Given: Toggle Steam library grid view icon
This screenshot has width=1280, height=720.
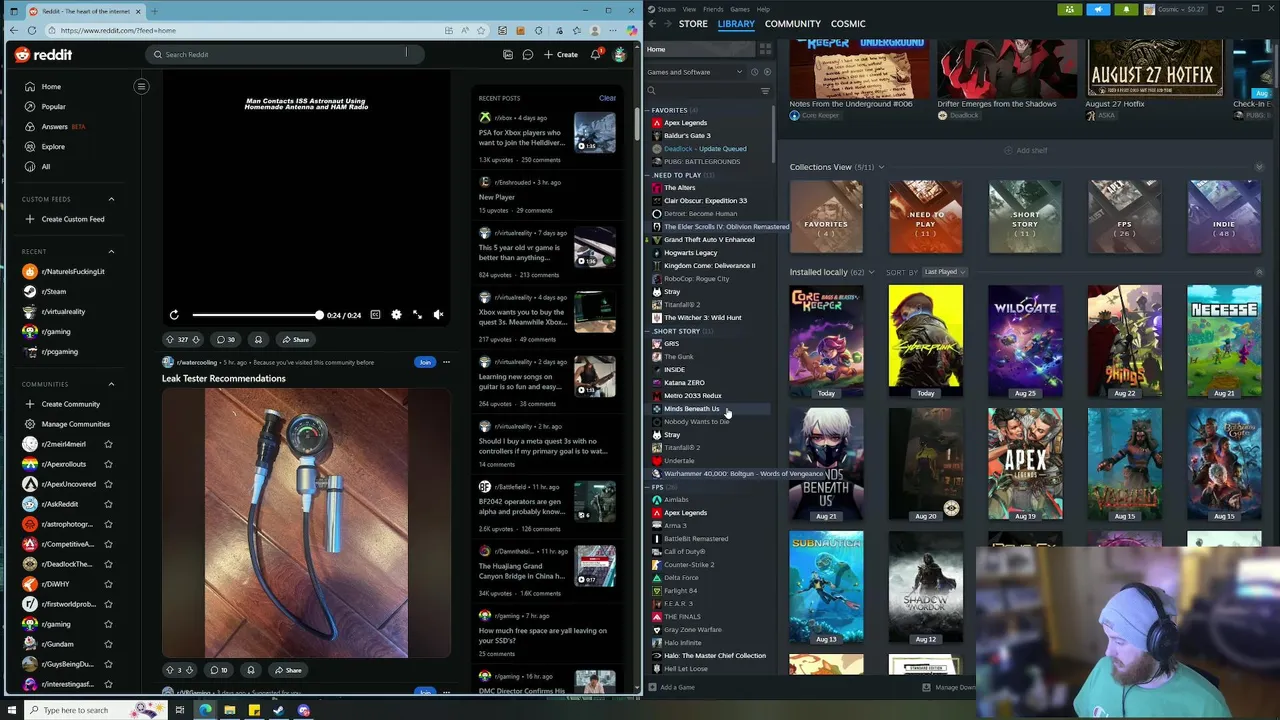Looking at the screenshot, I should click(x=766, y=49).
